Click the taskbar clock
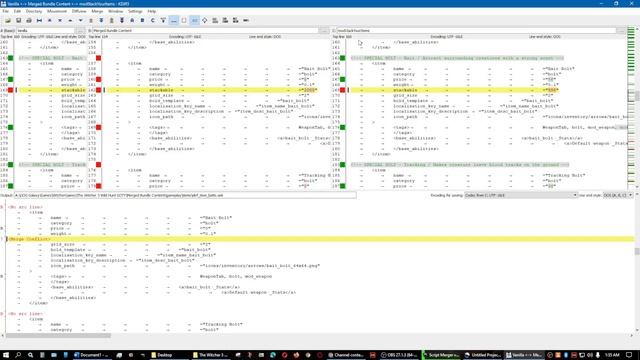Screen dimensions: 640x360 pyautogui.click(x=612, y=355)
